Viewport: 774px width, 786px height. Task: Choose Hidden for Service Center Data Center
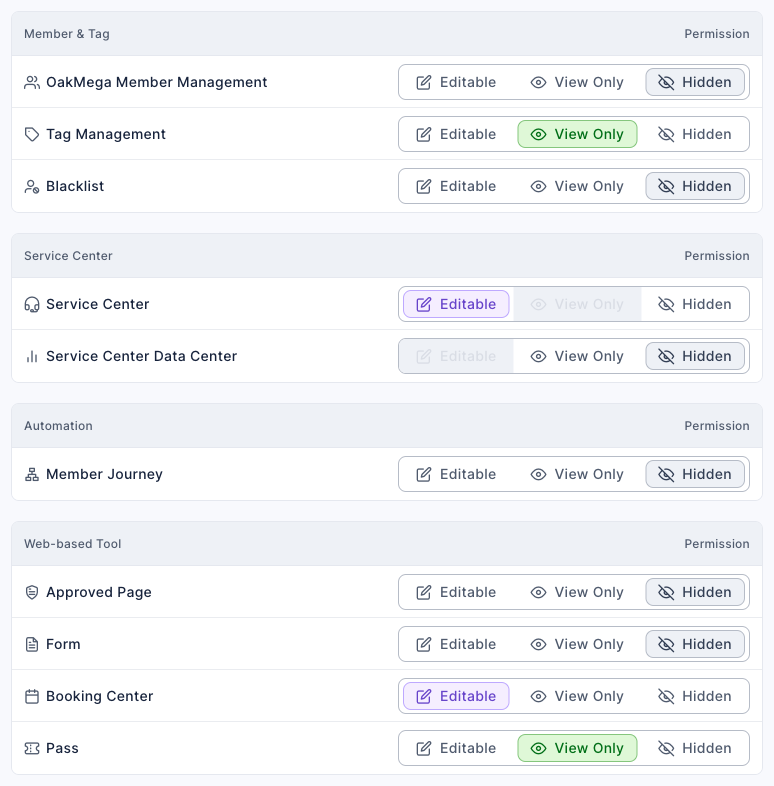(695, 356)
